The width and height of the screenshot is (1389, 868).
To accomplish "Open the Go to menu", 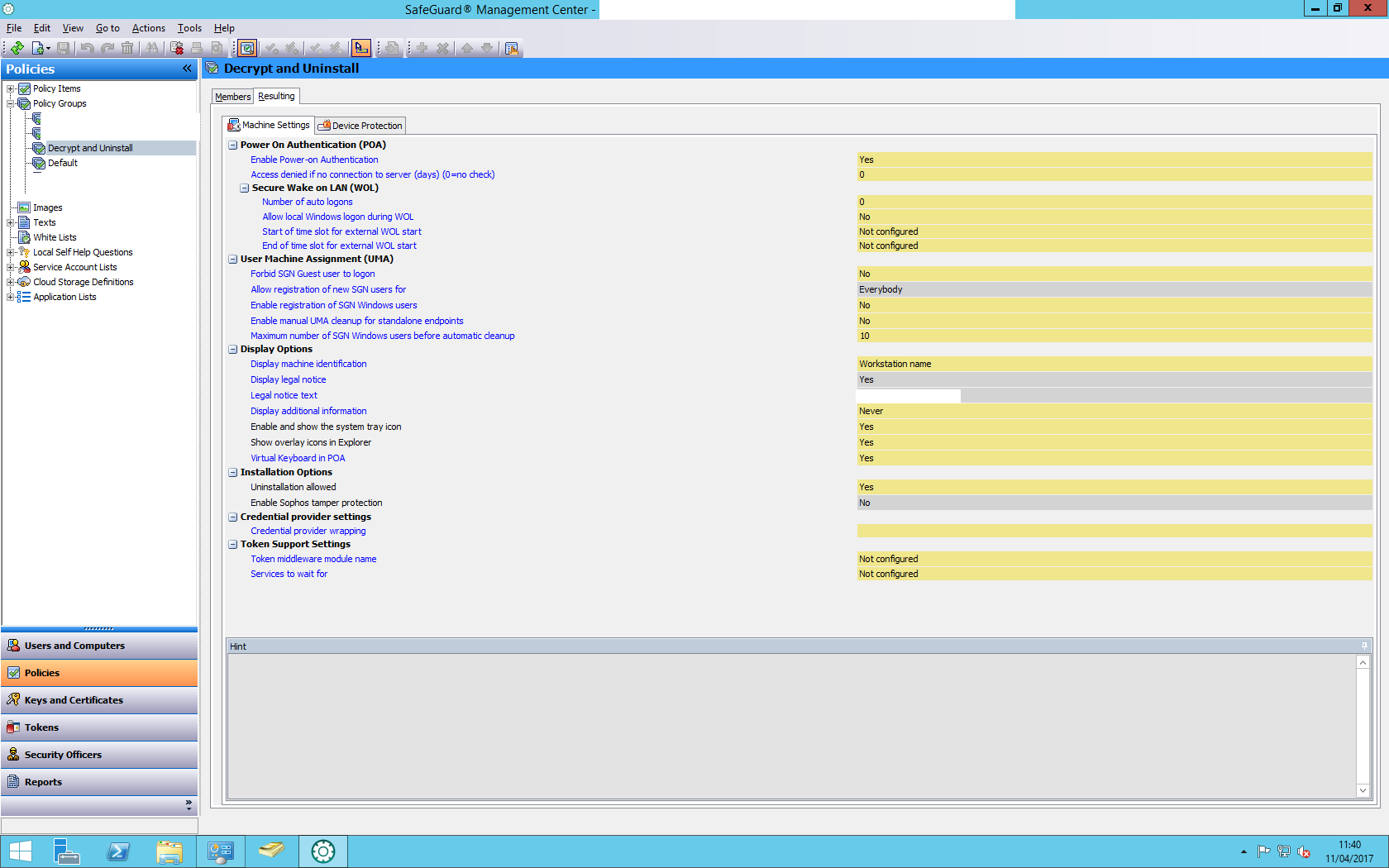I will tap(107, 28).
